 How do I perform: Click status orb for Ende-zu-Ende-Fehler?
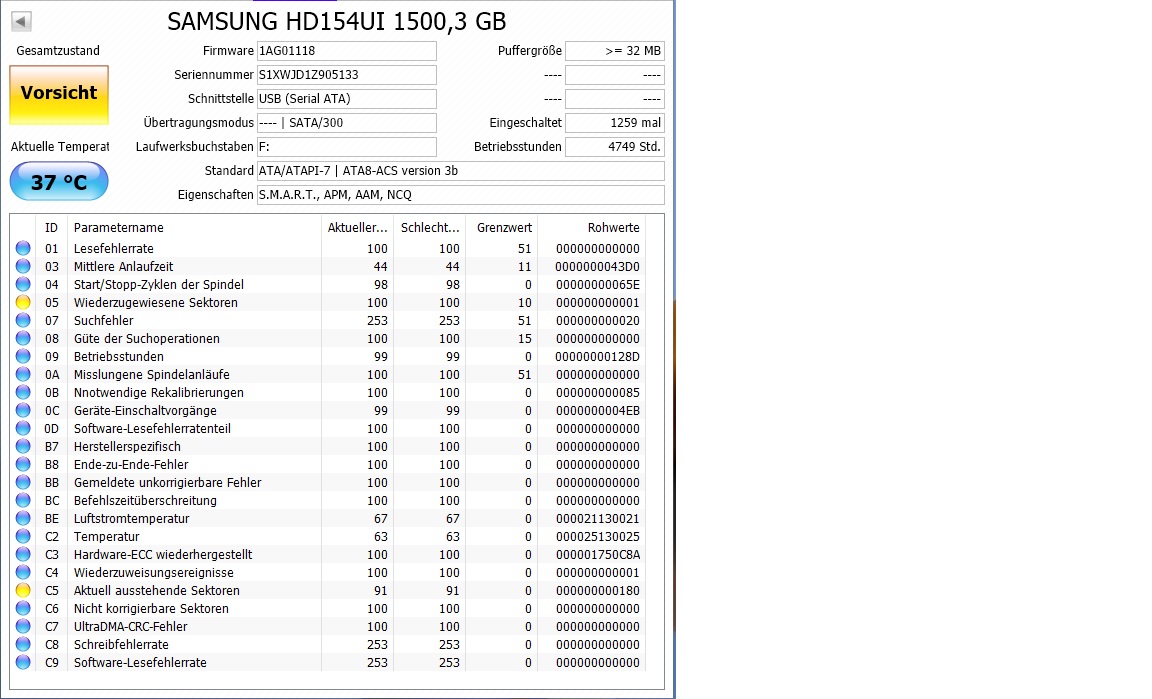24,465
